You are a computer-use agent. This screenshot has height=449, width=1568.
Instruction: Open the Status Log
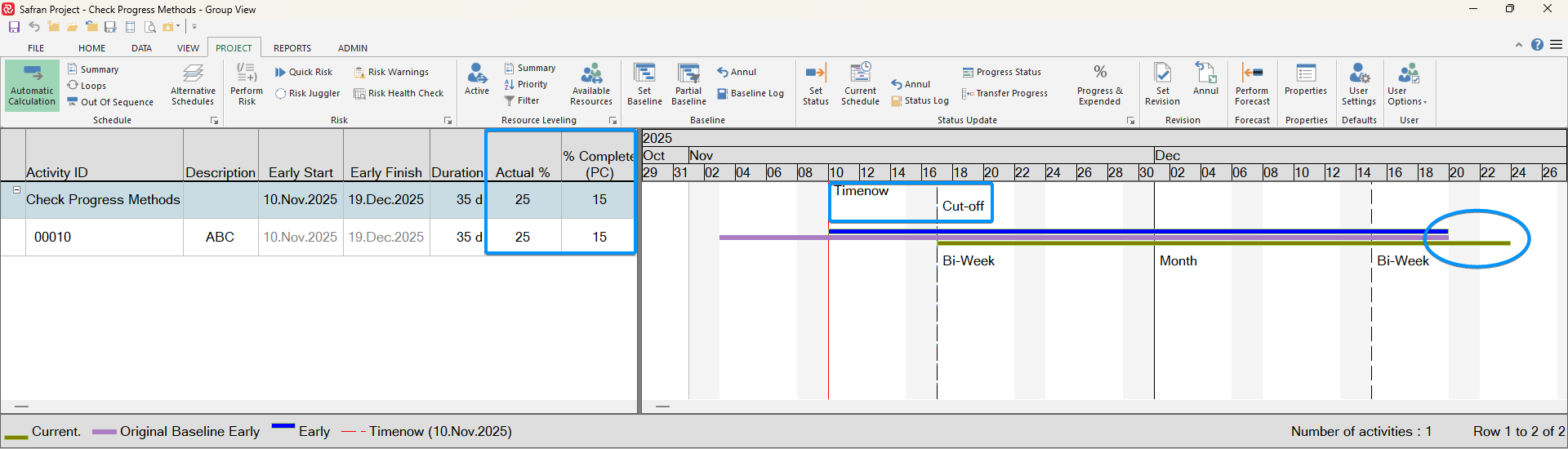[920, 100]
